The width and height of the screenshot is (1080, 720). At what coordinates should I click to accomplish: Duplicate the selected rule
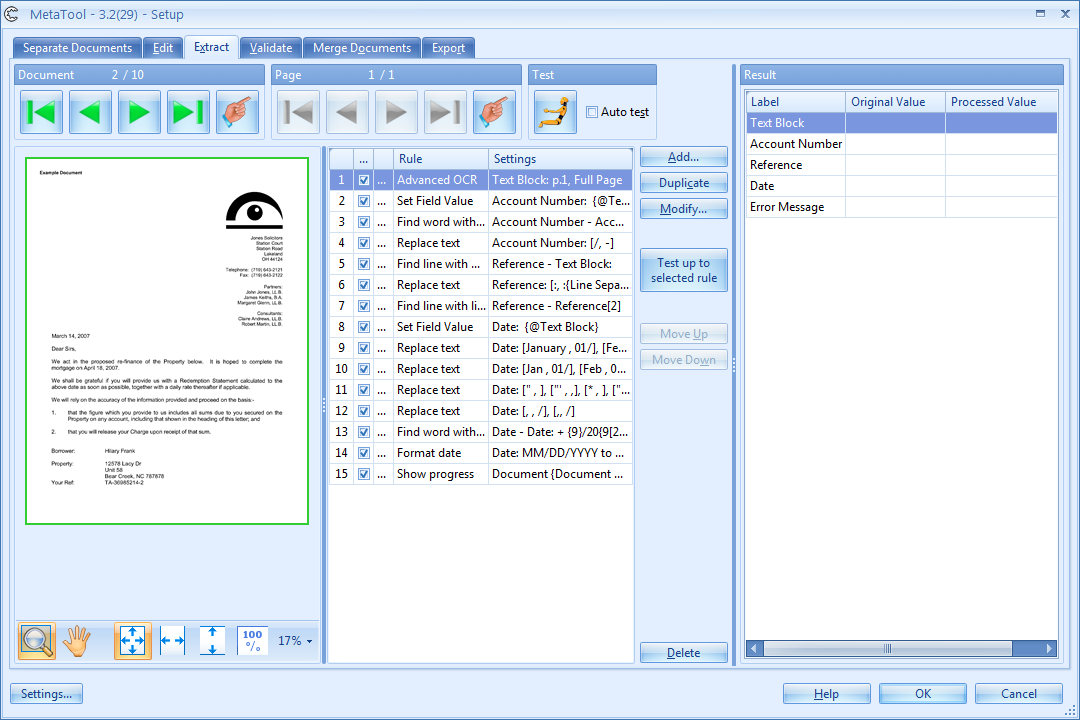click(683, 183)
